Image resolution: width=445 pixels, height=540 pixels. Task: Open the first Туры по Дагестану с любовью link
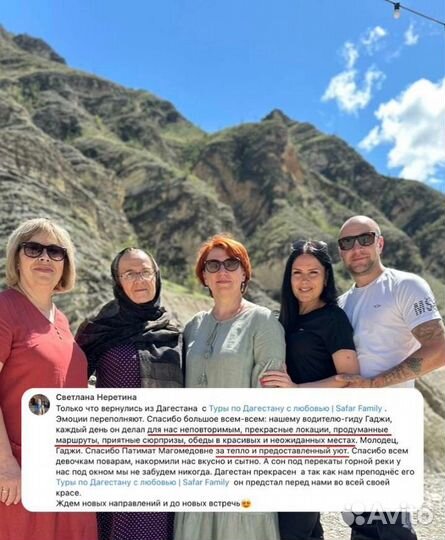click(269, 408)
